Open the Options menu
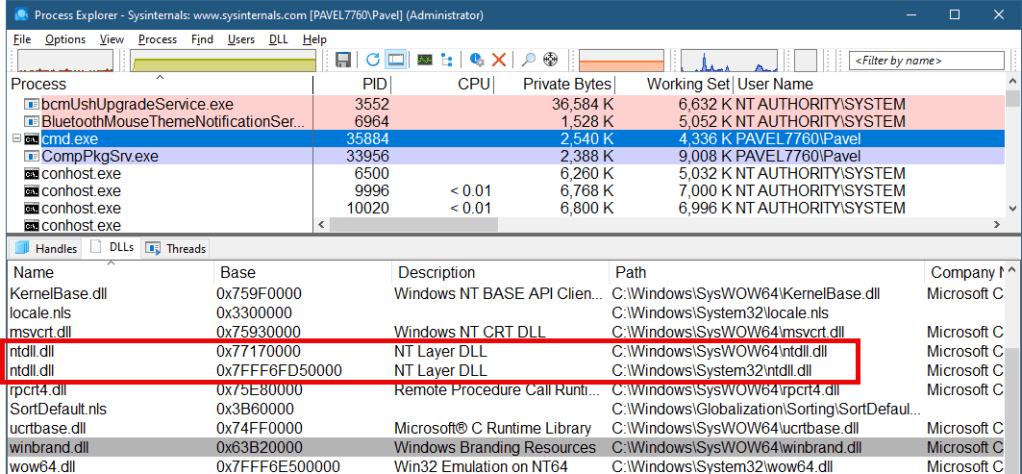Viewport: 1022px width, 474px height. click(65, 39)
